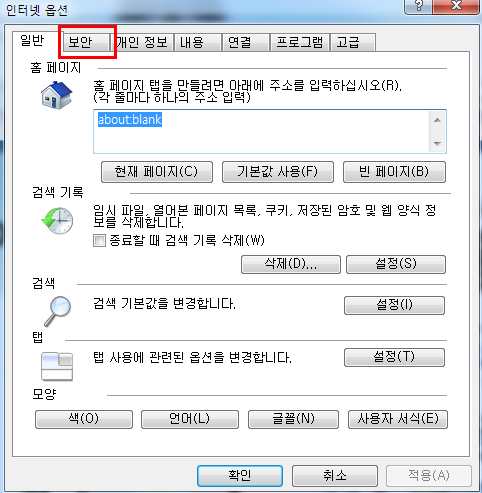Open tab settings with 설정(T) button
482x493 pixels.
pyautogui.click(x=394, y=357)
